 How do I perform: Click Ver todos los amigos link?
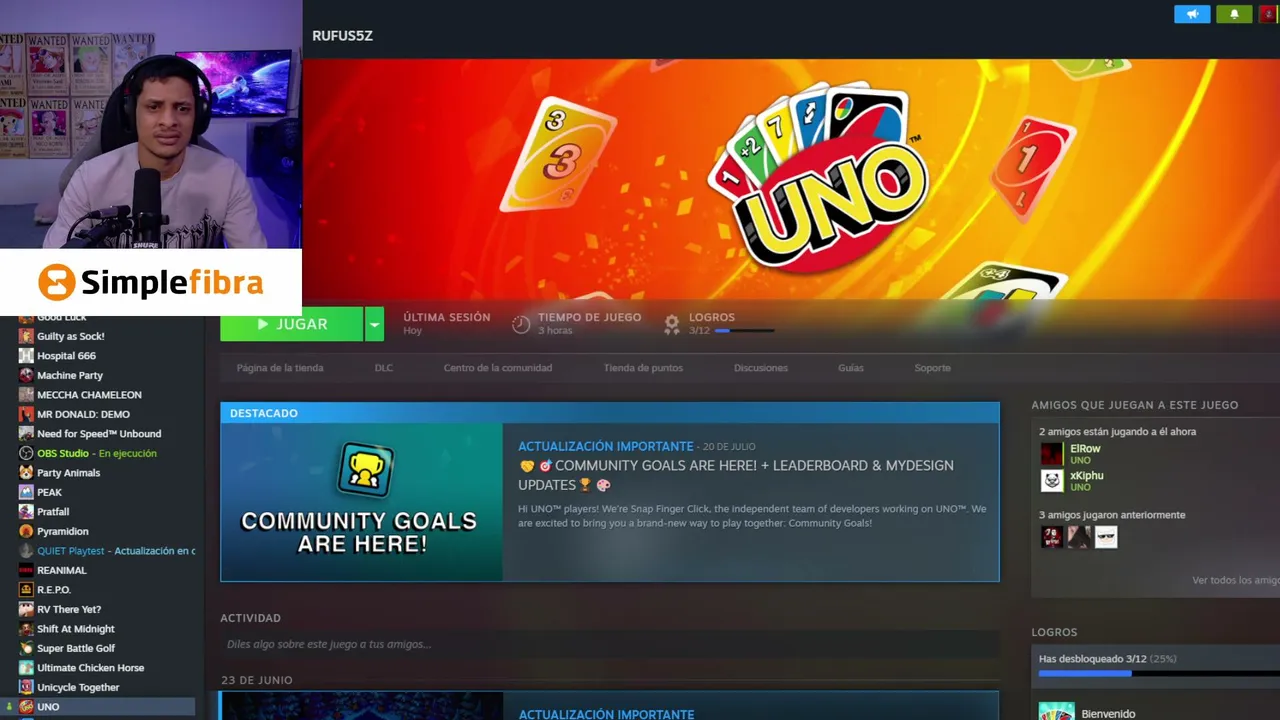(1236, 580)
